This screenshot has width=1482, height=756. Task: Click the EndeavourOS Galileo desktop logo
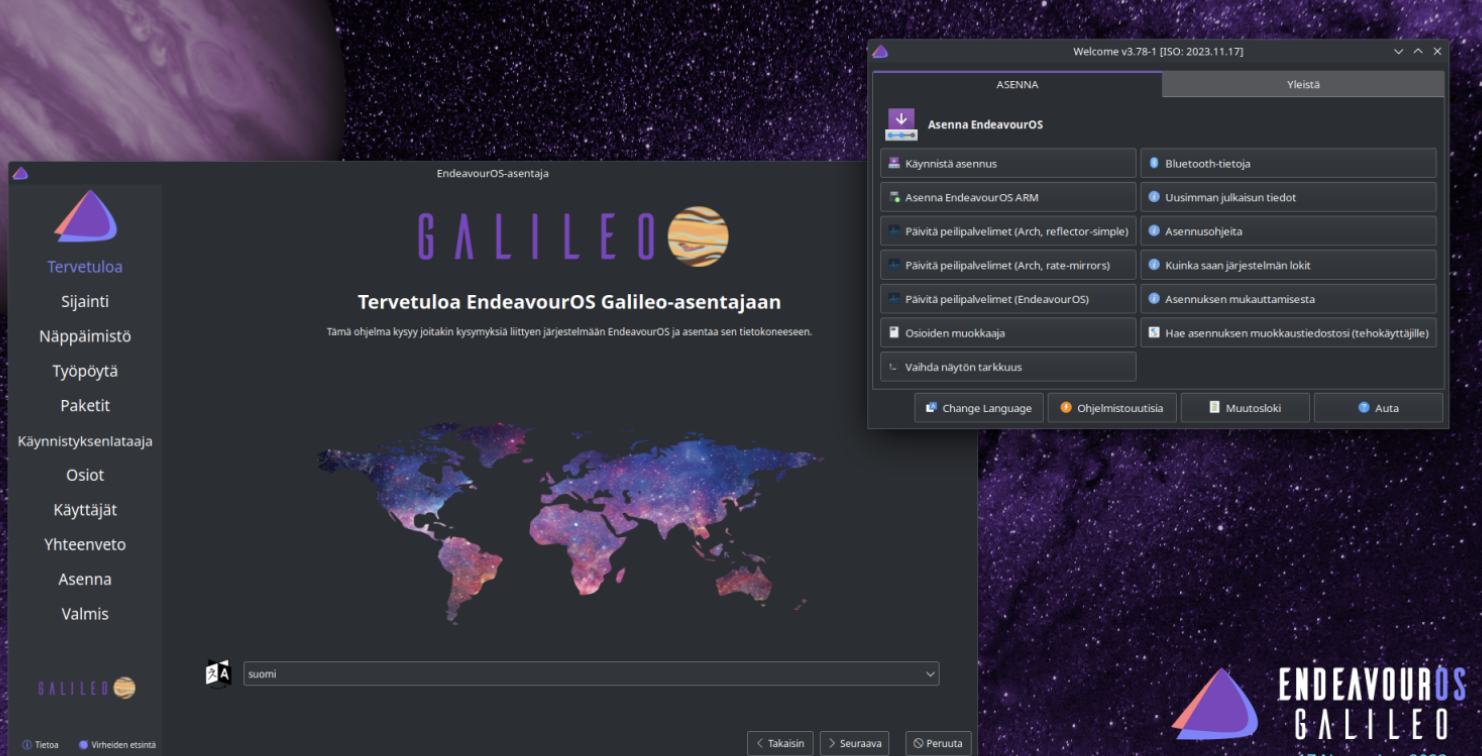(1320, 707)
